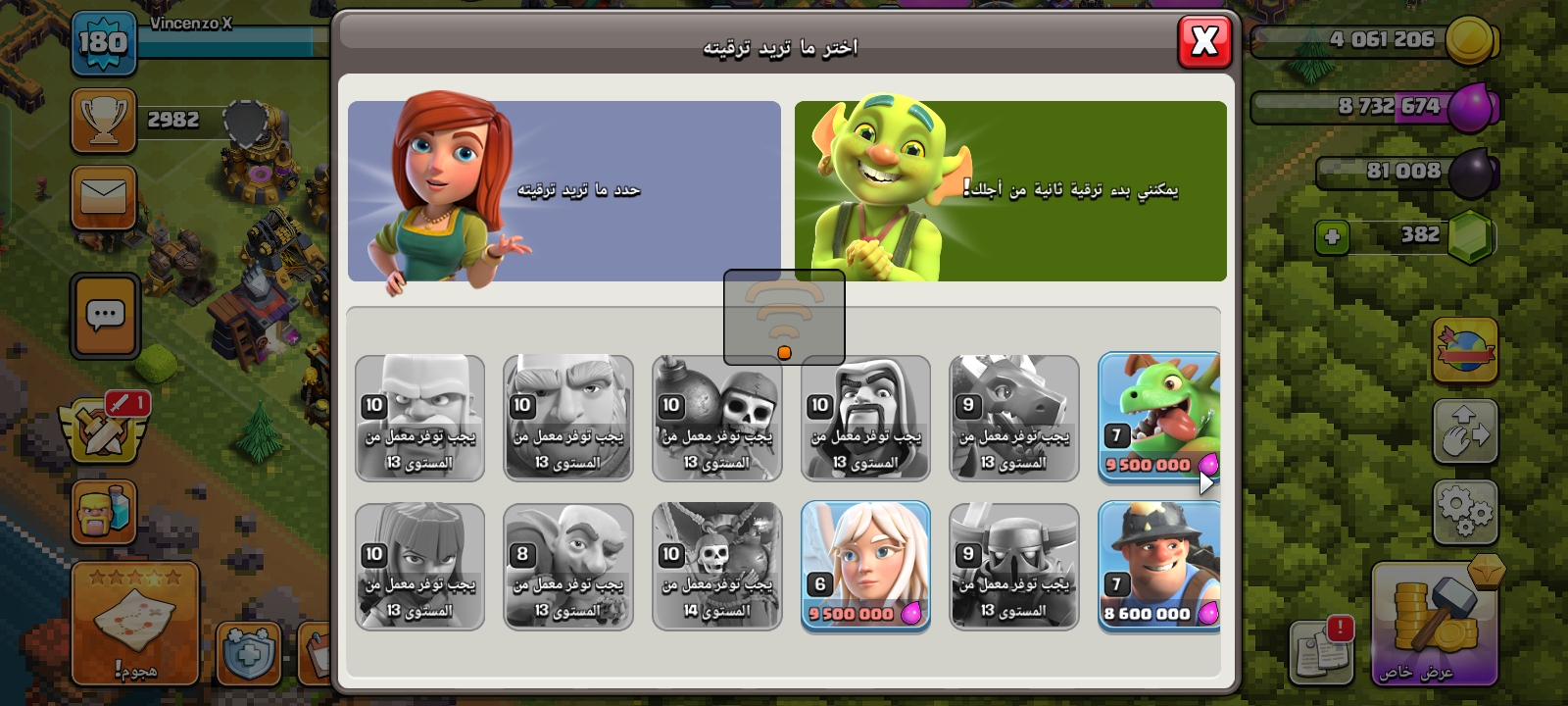Open the news clipboard with alert badge
This screenshot has height=706, width=1568.
(x=1322, y=651)
